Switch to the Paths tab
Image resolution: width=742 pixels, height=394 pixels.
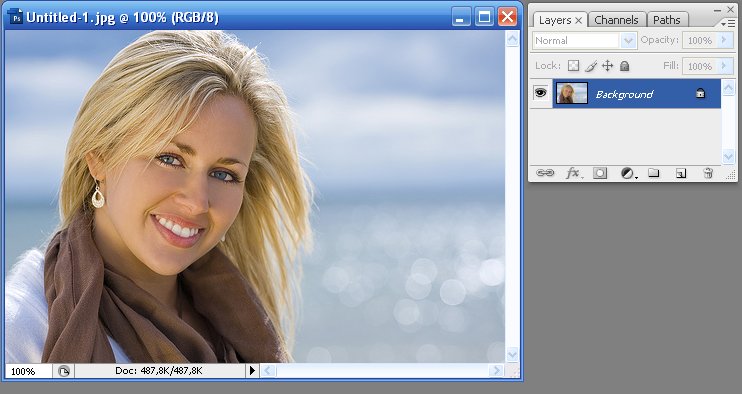point(666,20)
